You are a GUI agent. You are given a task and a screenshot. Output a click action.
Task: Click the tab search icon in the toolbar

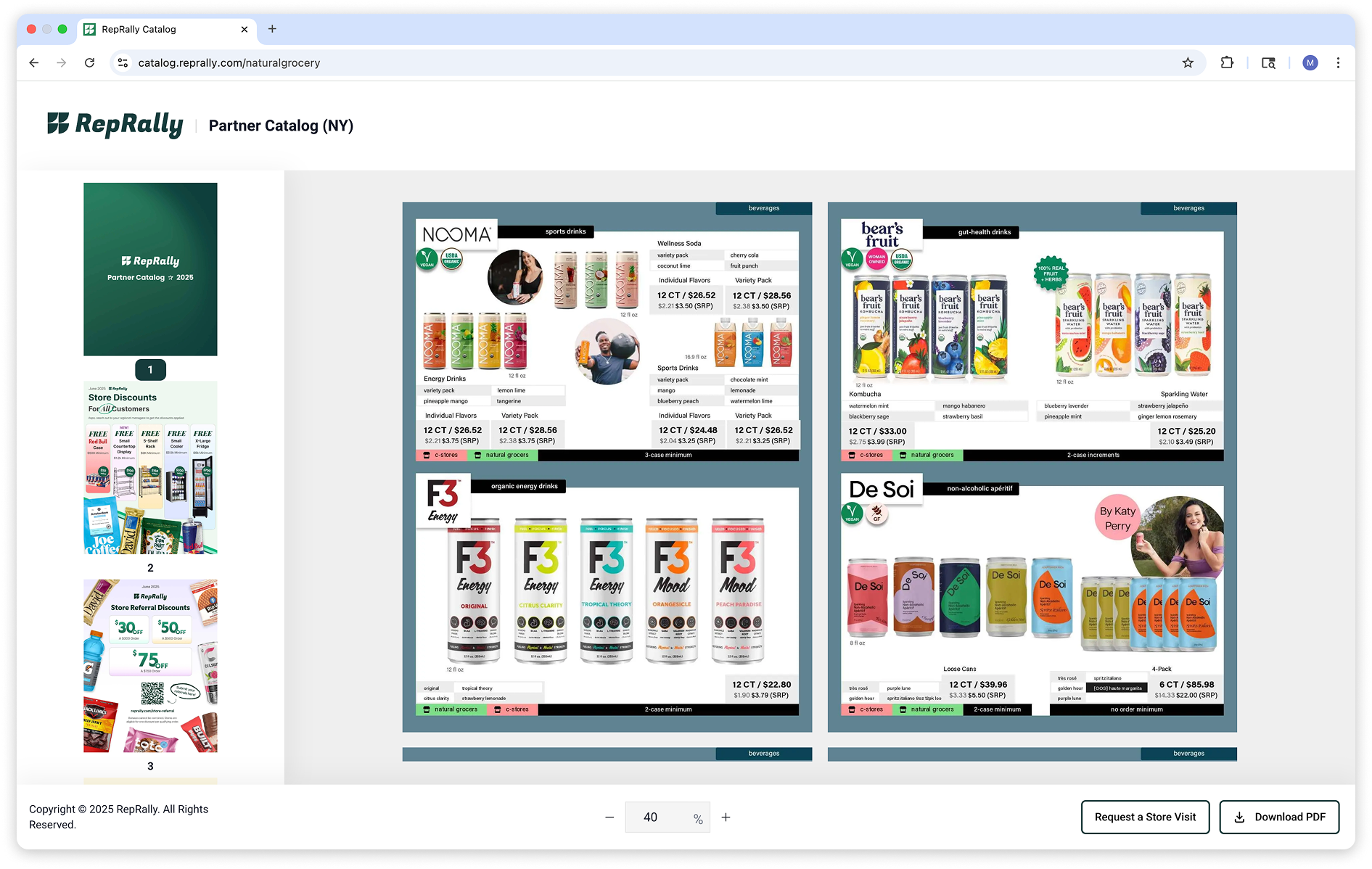pos(1268,63)
